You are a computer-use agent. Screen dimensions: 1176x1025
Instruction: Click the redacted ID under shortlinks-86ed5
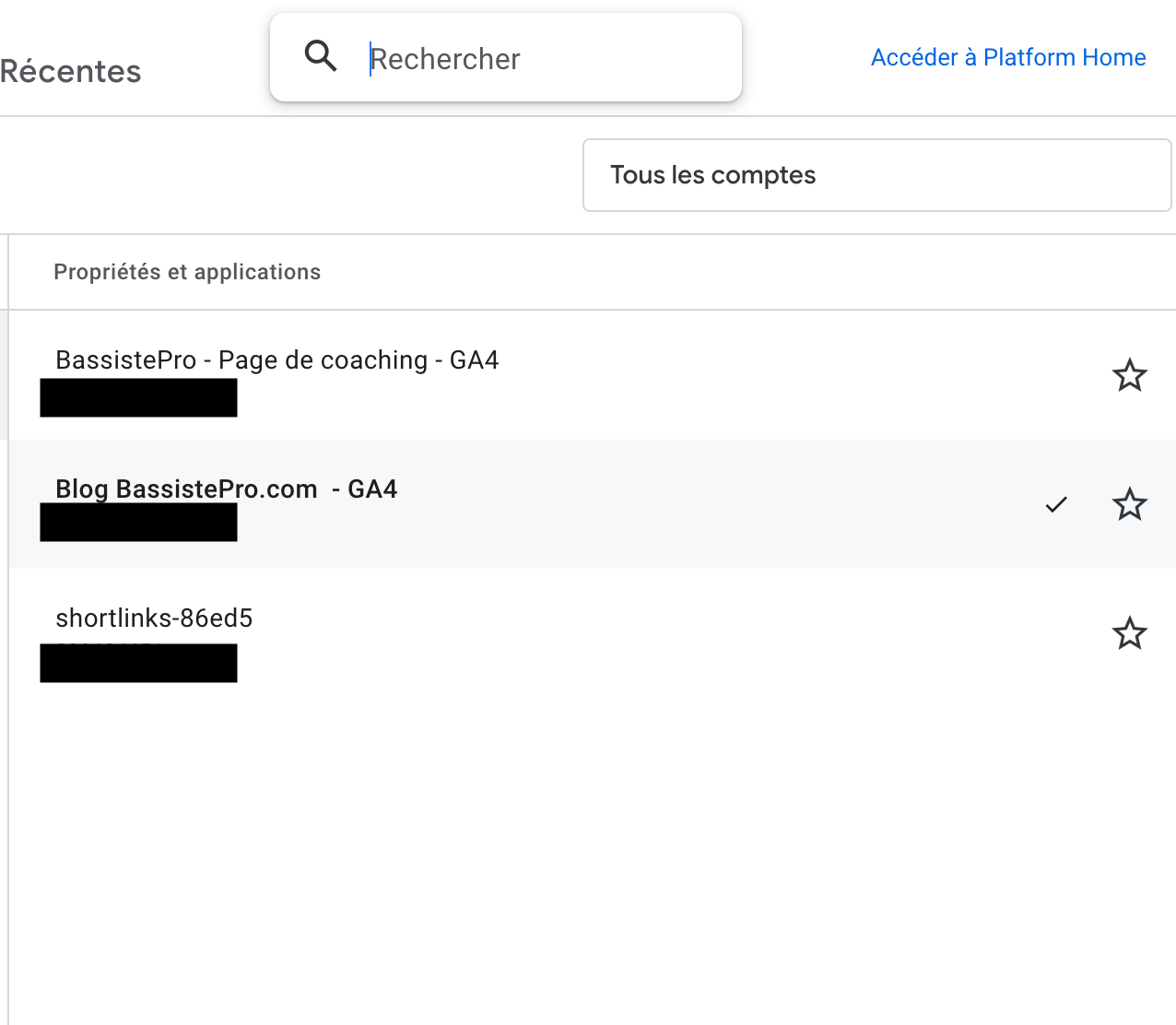click(x=138, y=663)
